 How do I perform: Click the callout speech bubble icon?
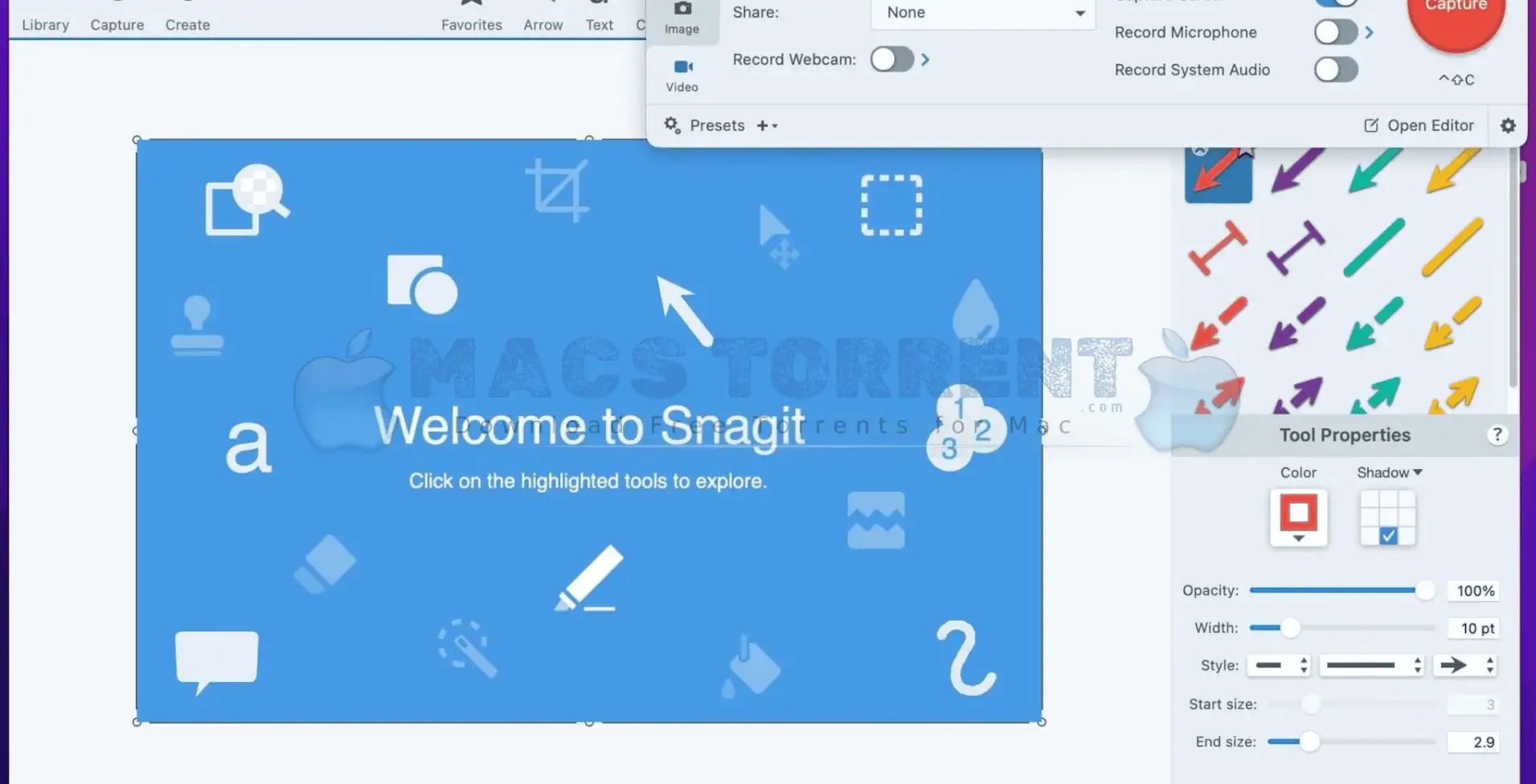[217, 663]
